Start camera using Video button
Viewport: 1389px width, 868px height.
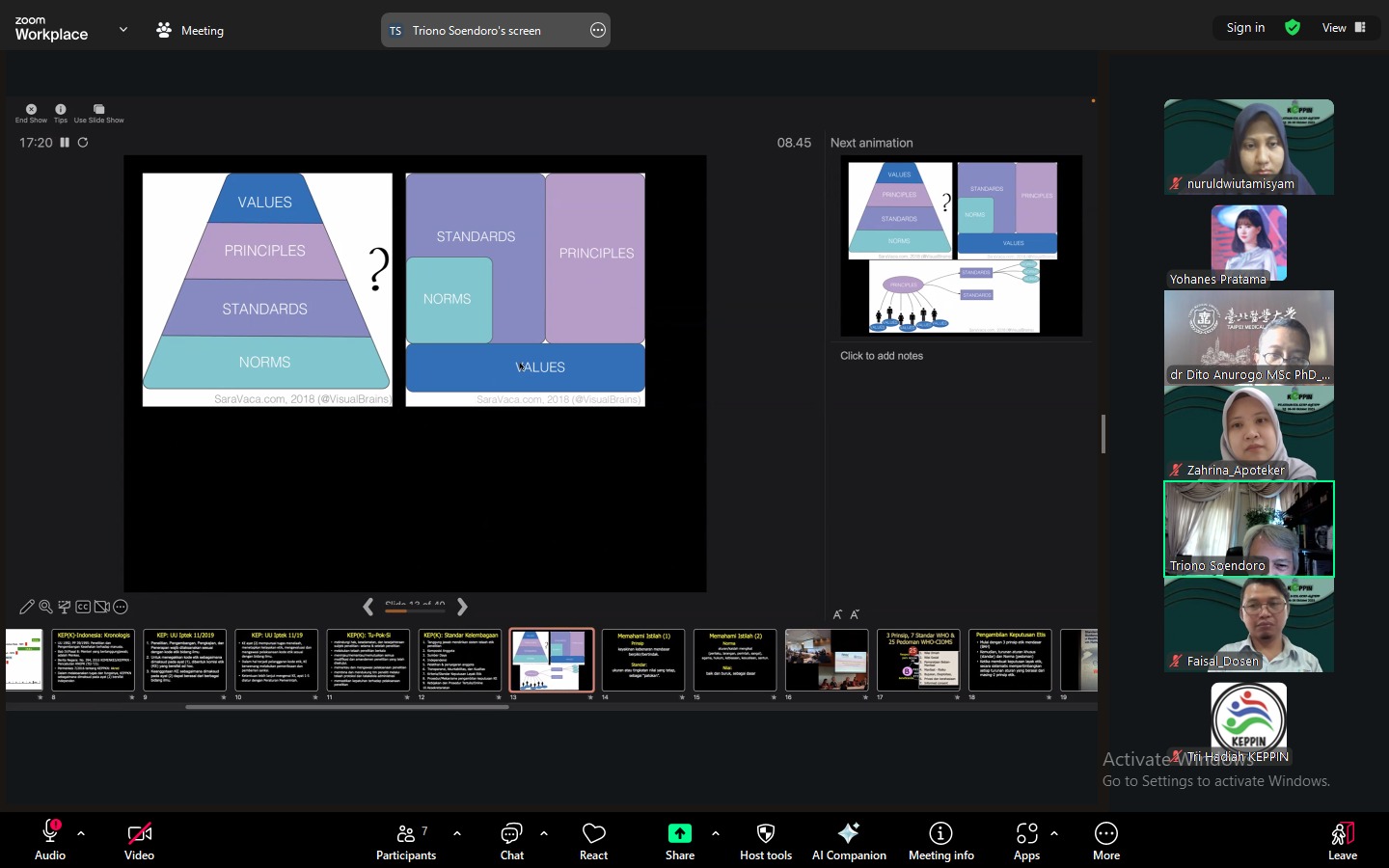(x=139, y=839)
